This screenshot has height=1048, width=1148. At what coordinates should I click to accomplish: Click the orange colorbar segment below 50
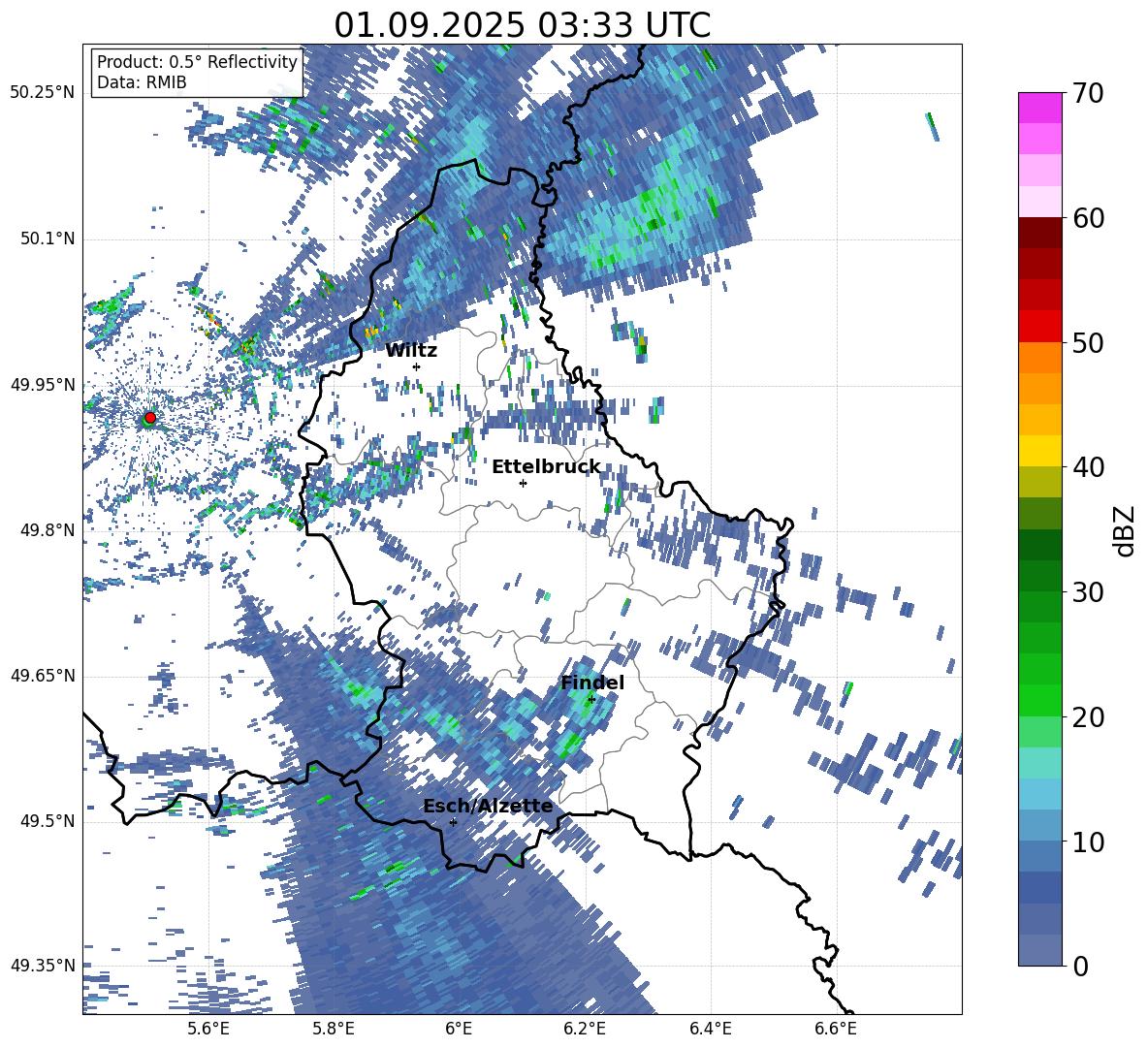pyautogui.click(x=1039, y=357)
